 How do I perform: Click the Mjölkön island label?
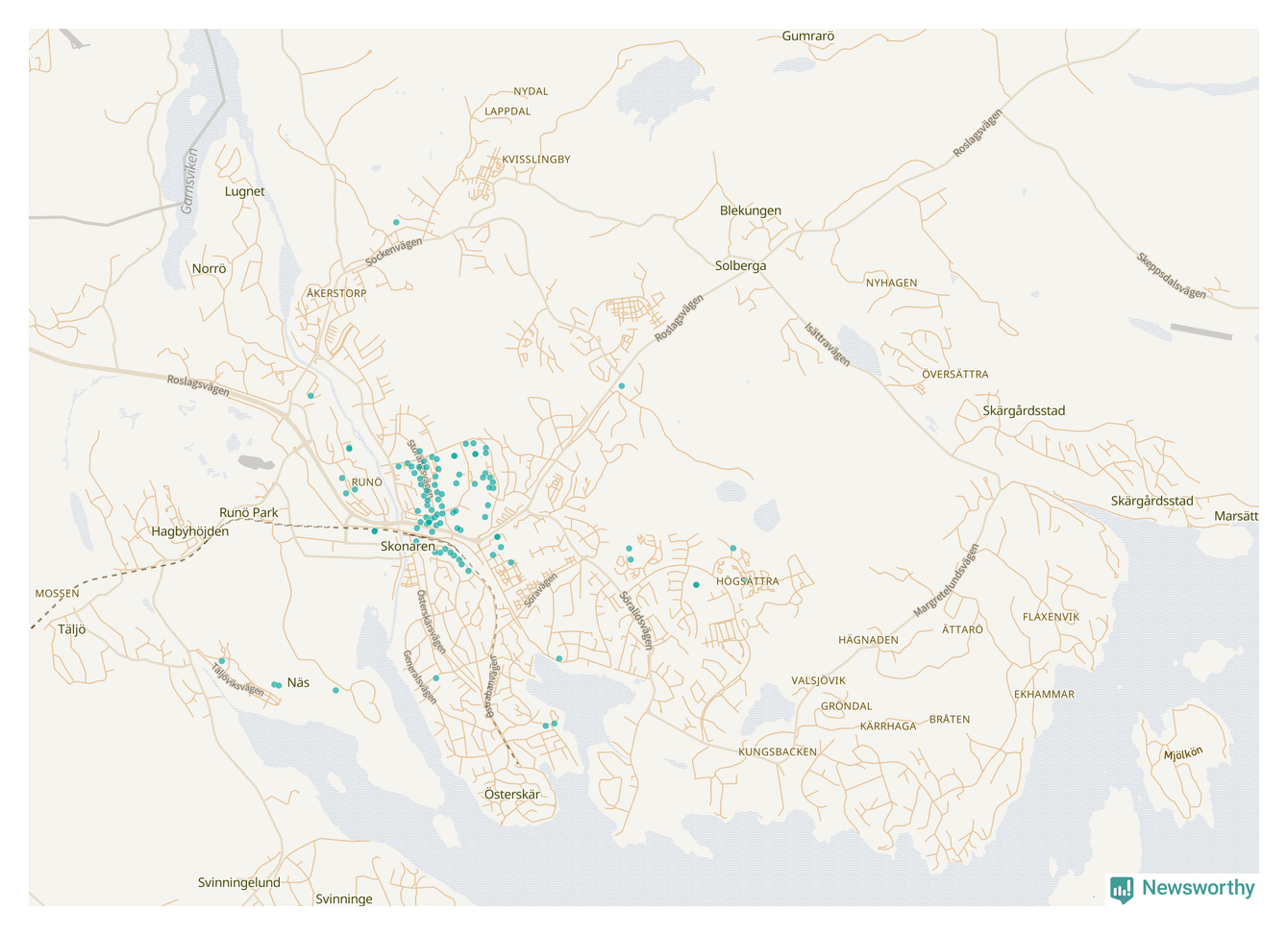1182,753
